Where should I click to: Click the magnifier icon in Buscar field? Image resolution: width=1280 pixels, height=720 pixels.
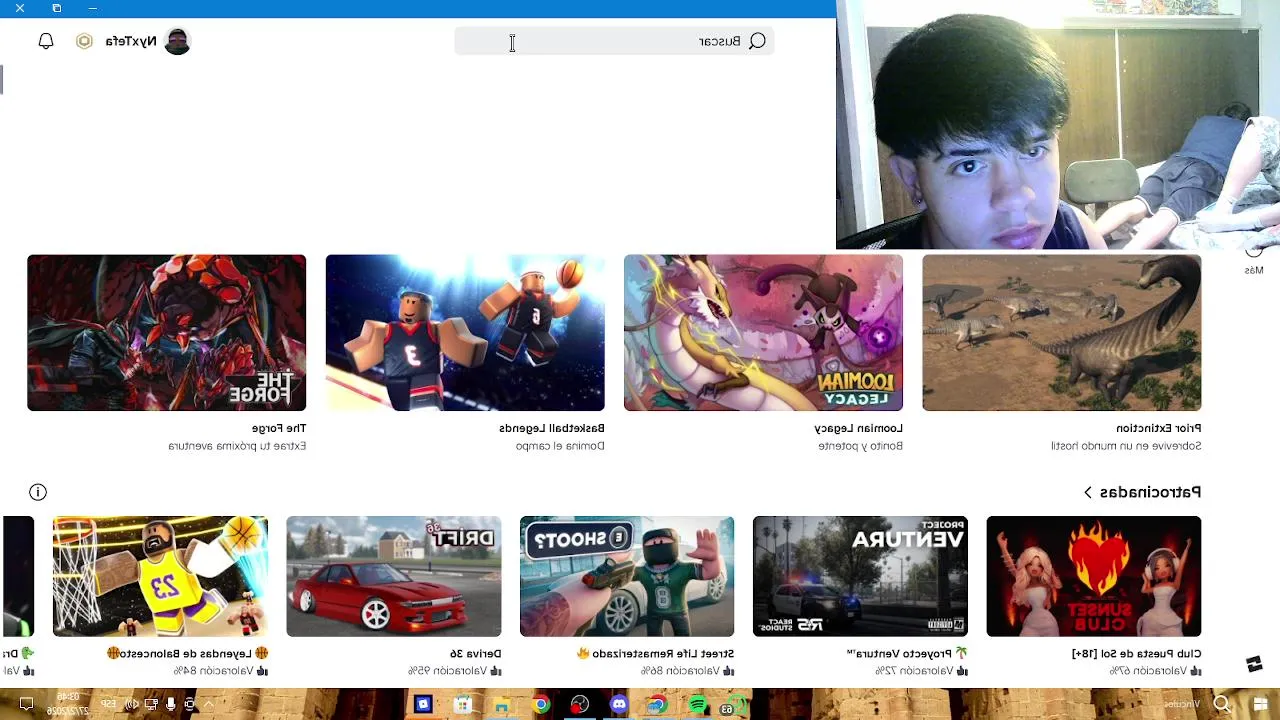pos(757,41)
